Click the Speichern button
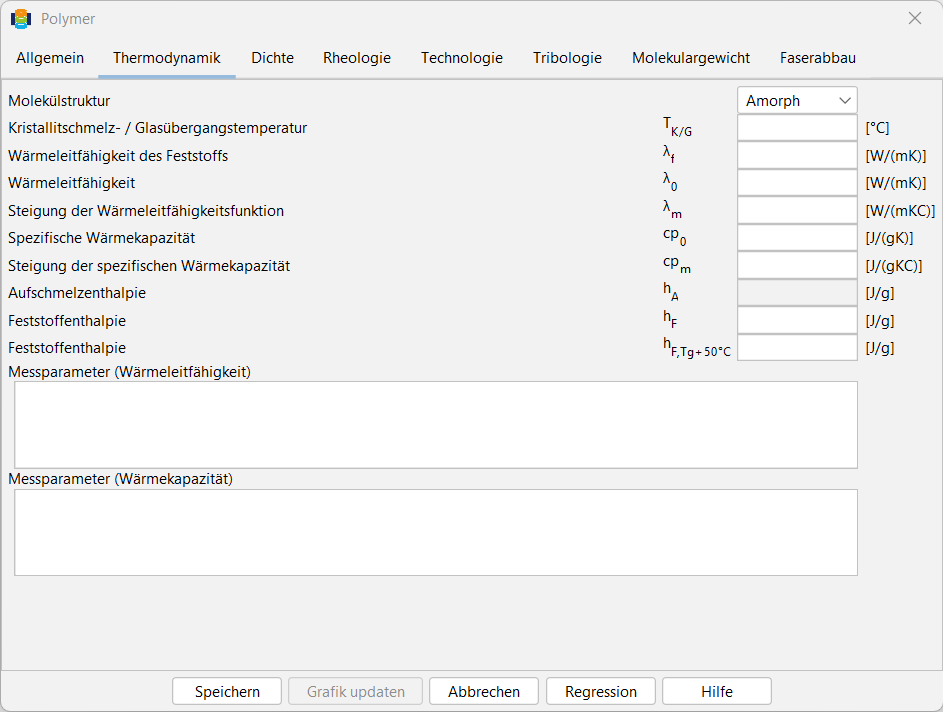The height and width of the screenshot is (712, 943). tap(227, 692)
